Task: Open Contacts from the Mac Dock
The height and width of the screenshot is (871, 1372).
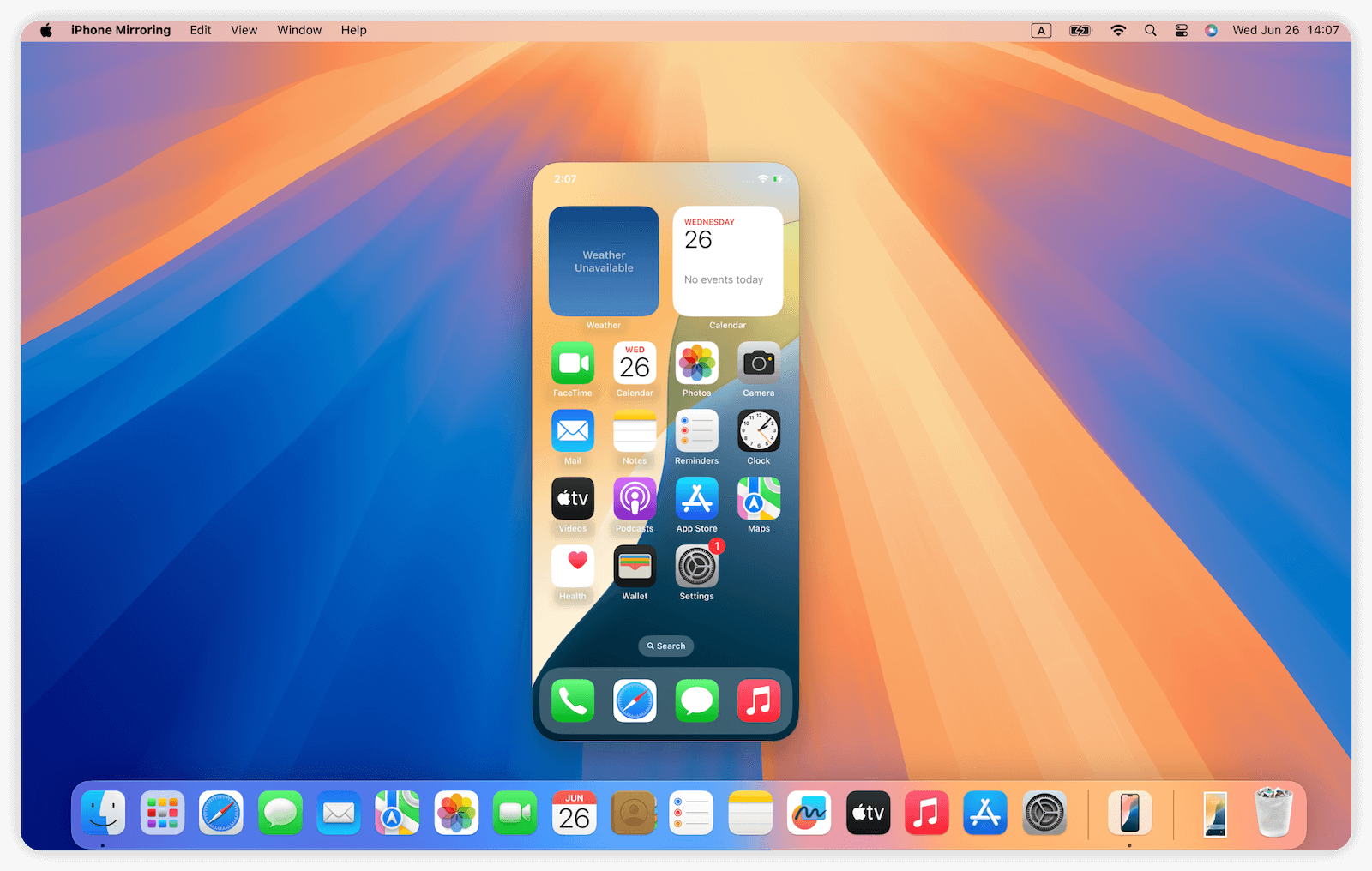Action: pos(633,813)
